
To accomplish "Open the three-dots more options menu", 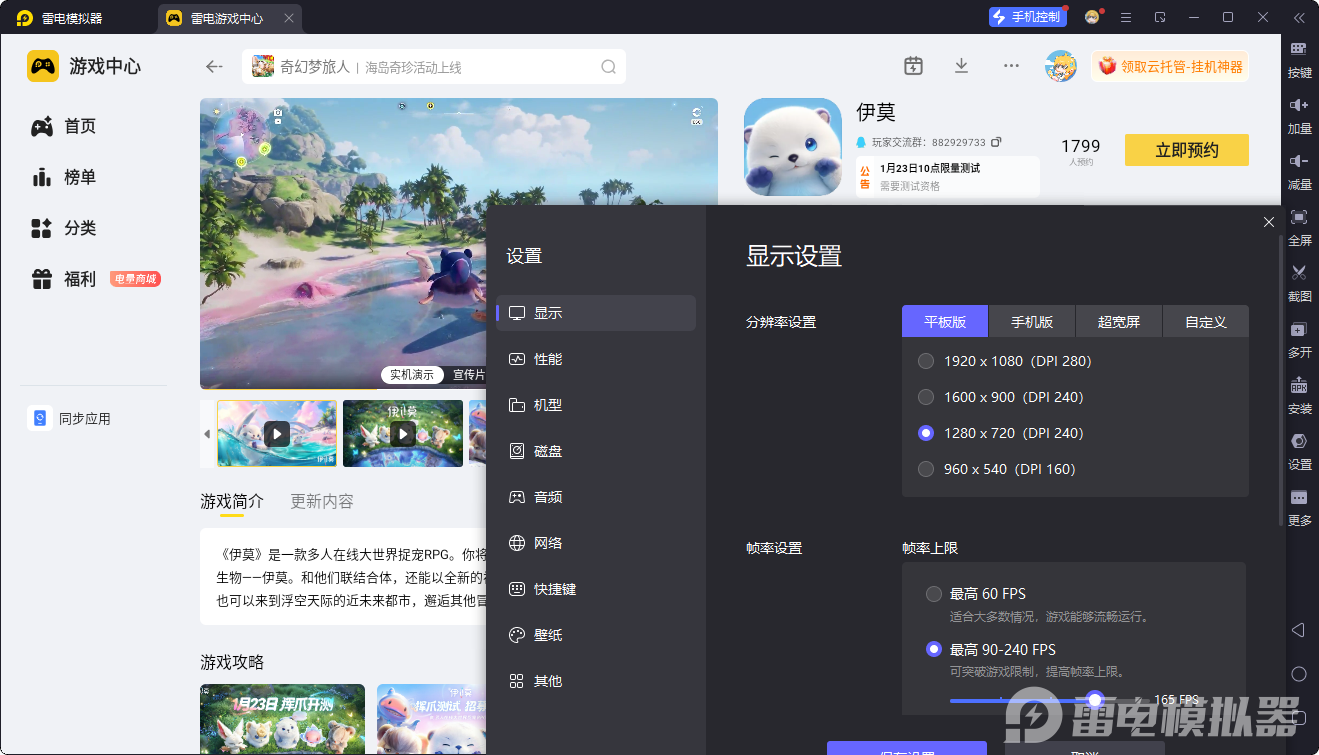I will [x=1011, y=66].
